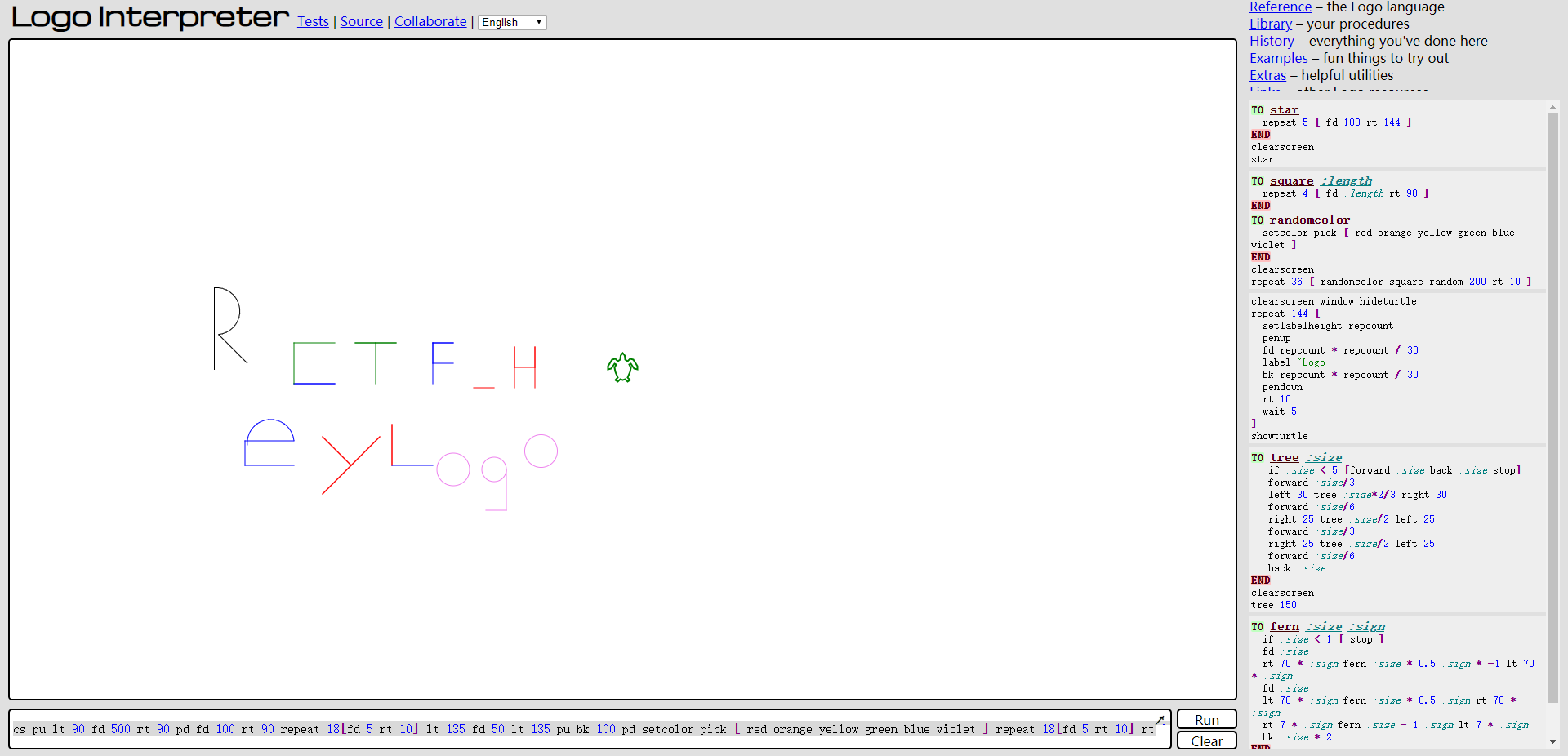1568x756 pixels.
Task: Open the Tests link
Action: (x=313, y=21)
